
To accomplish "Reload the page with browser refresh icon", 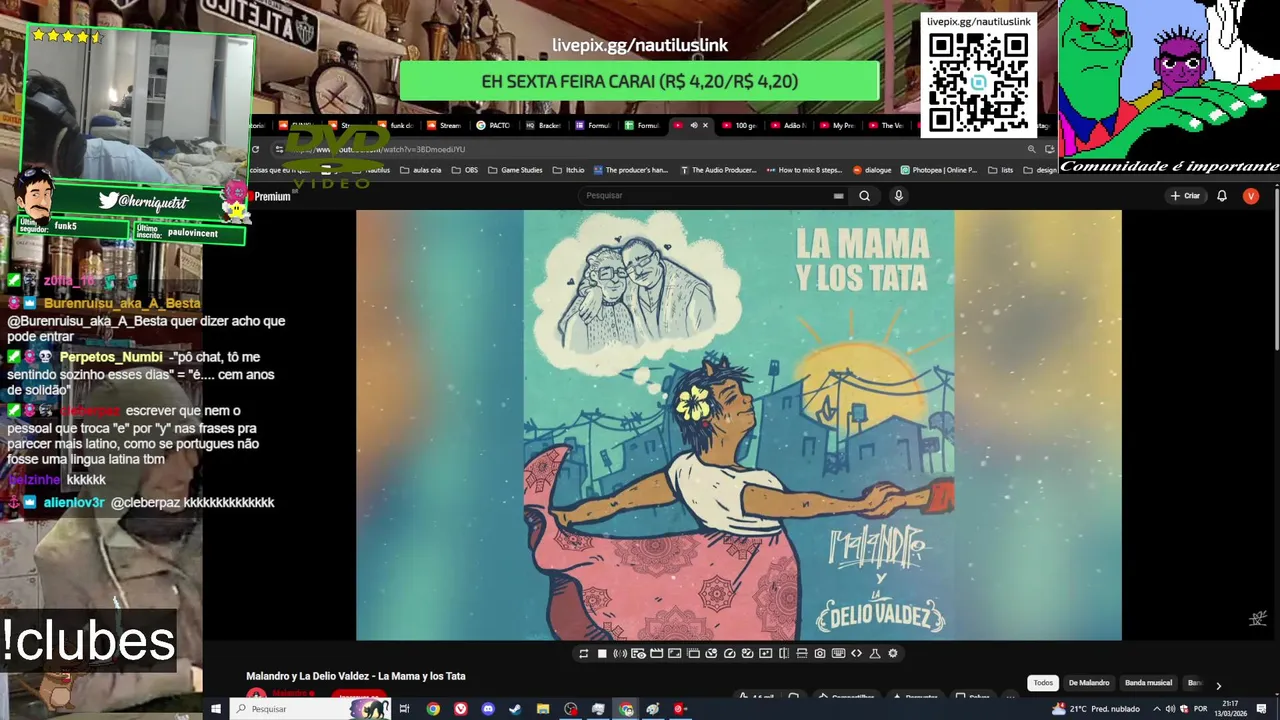I will tap(255, 149).
